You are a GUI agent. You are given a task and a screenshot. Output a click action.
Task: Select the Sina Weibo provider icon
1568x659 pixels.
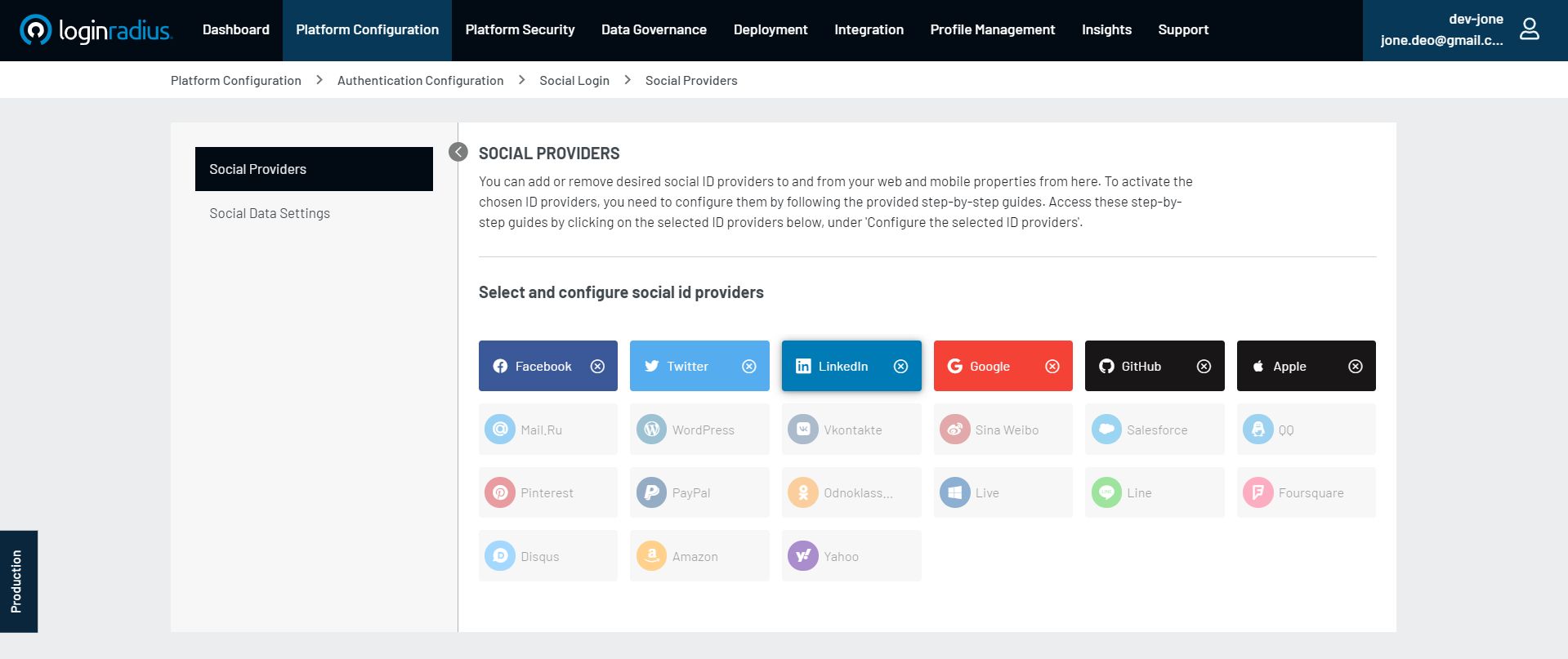pyautogui.click(x=954, y=430)
